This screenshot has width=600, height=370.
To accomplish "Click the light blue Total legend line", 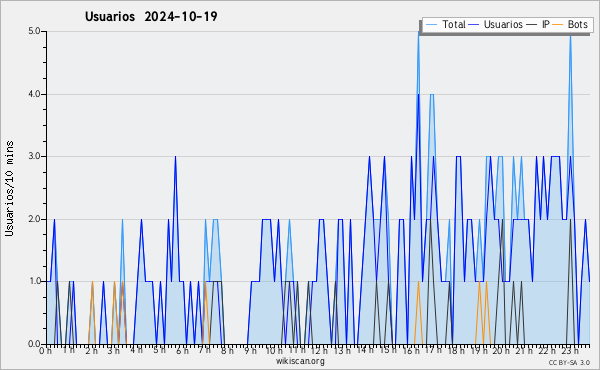I will (431, 25).
